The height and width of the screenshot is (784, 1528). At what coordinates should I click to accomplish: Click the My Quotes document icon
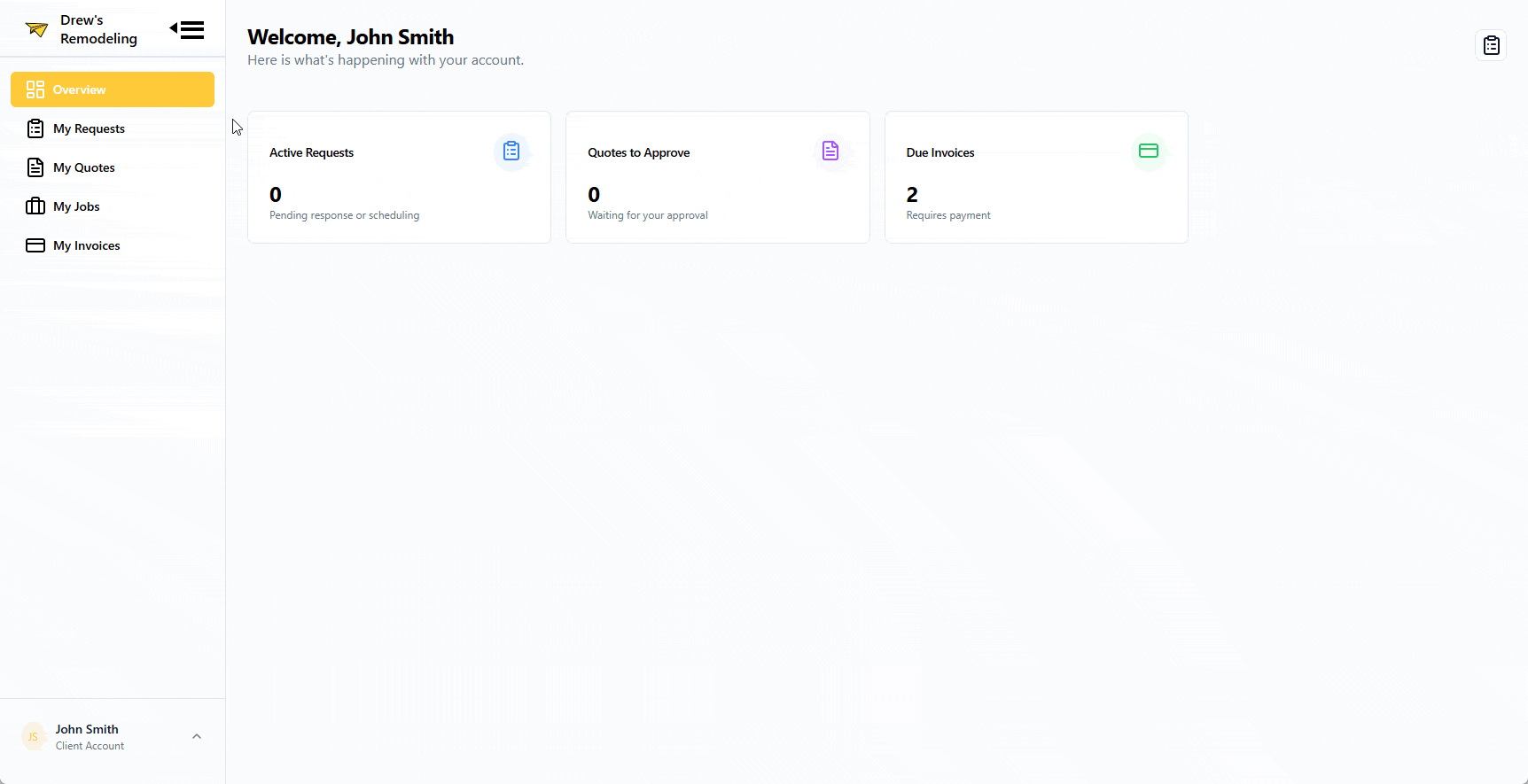coord(35,167)
